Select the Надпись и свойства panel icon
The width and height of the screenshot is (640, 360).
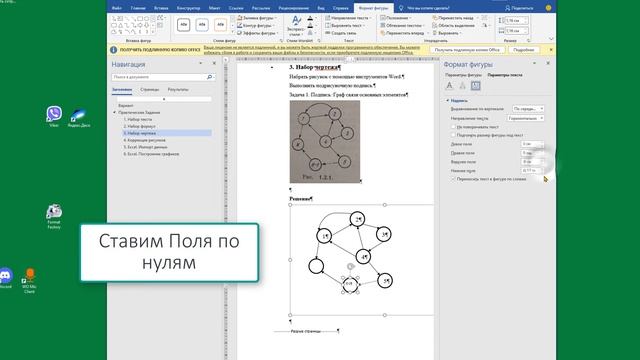(476, 86)
